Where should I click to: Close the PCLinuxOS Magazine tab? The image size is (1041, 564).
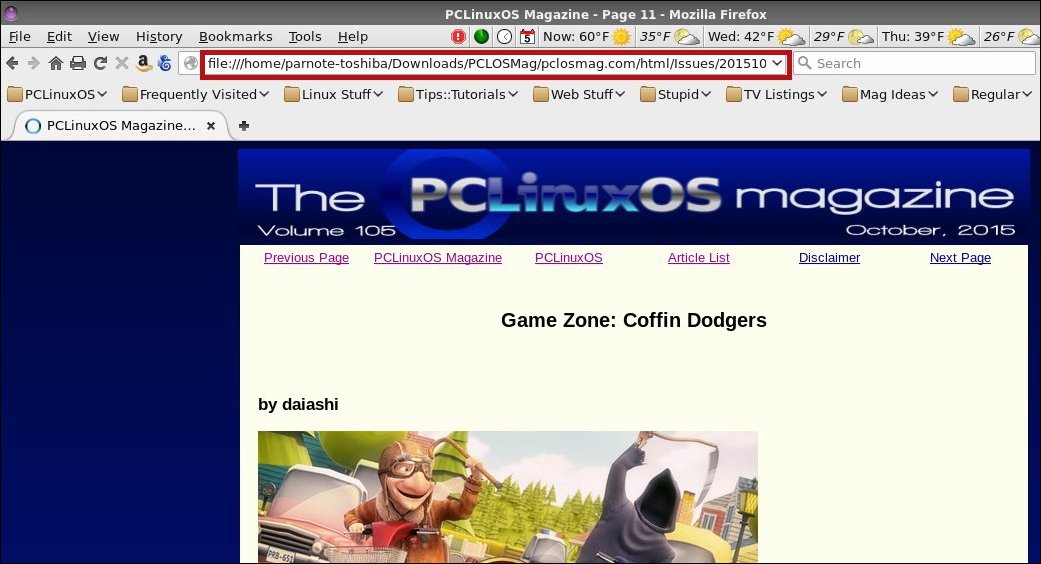coord(210,125)
